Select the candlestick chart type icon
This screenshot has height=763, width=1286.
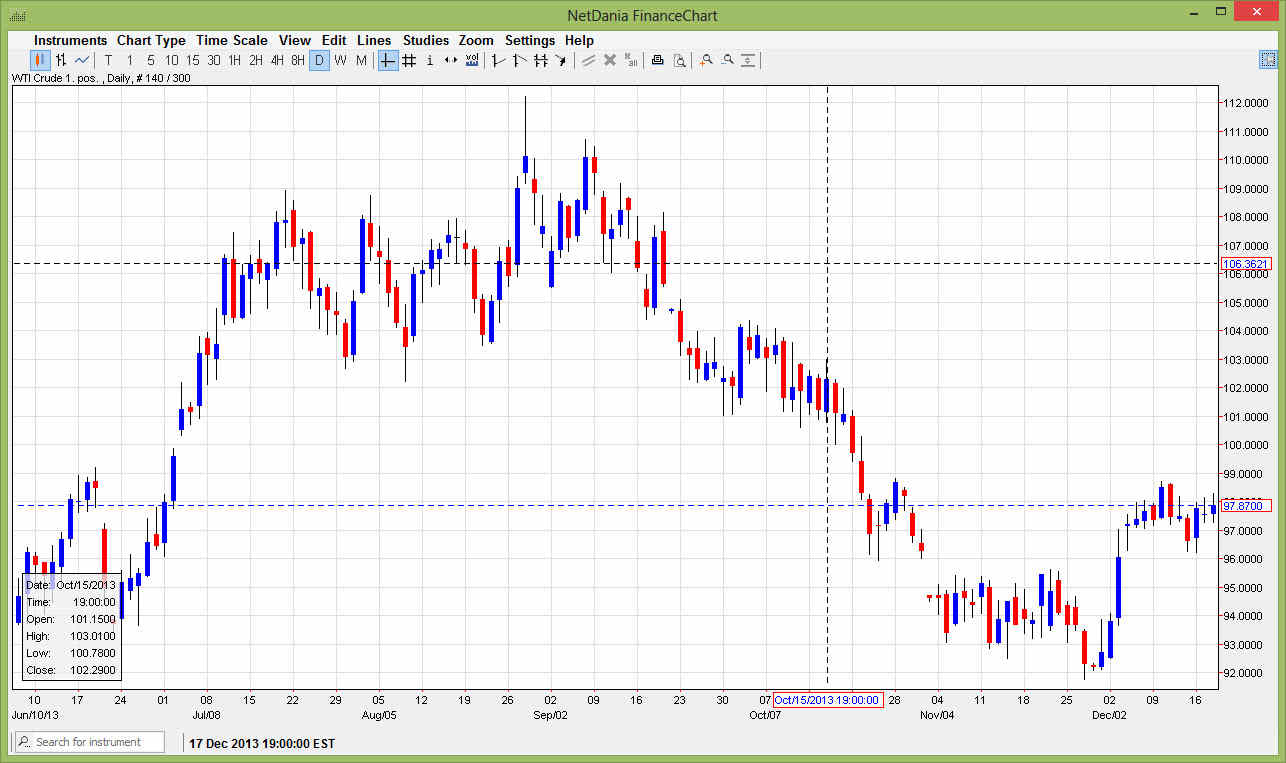coord(38,60)
